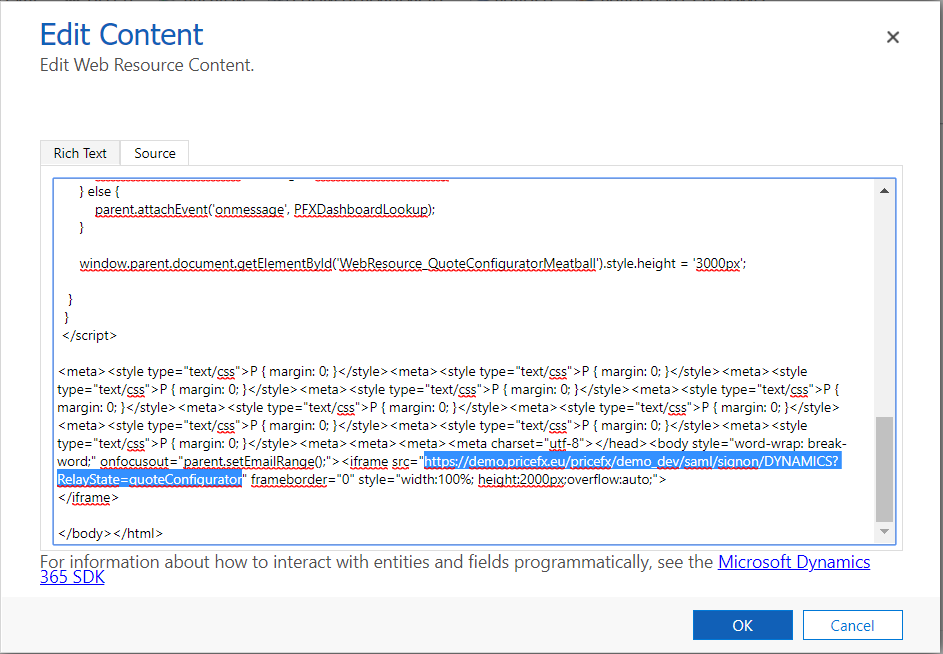Switch to the Rich Text tab
Screen dimensions: 943x654
click(80, 153)
